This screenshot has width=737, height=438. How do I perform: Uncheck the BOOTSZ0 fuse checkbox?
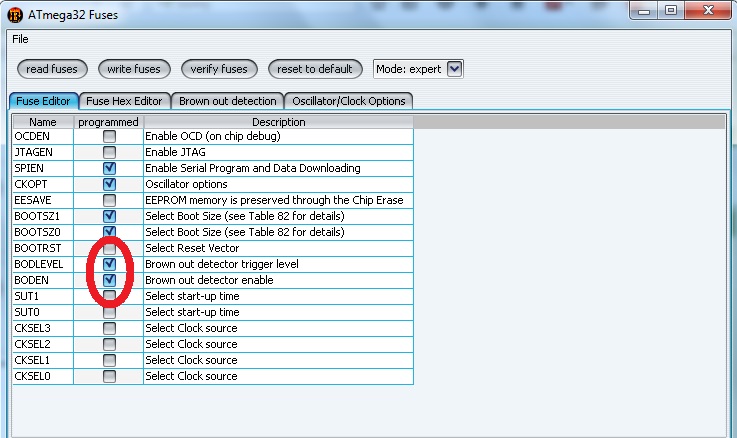(109, 232)
